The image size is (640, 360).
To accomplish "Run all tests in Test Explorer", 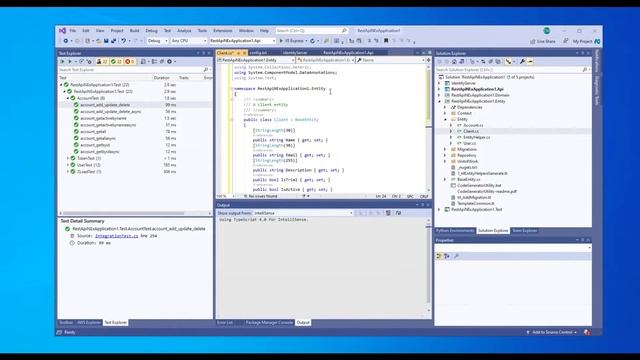I will (62, 62).
